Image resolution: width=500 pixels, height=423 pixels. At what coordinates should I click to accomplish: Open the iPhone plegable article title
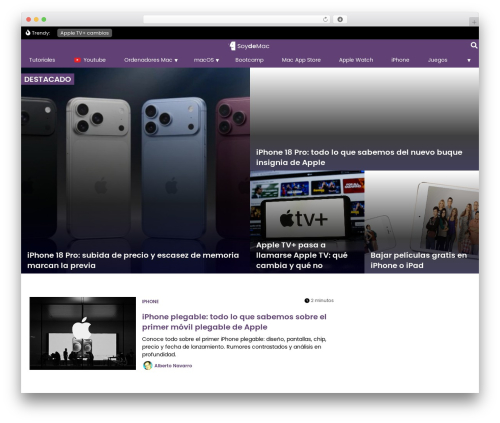pos(234,322)
